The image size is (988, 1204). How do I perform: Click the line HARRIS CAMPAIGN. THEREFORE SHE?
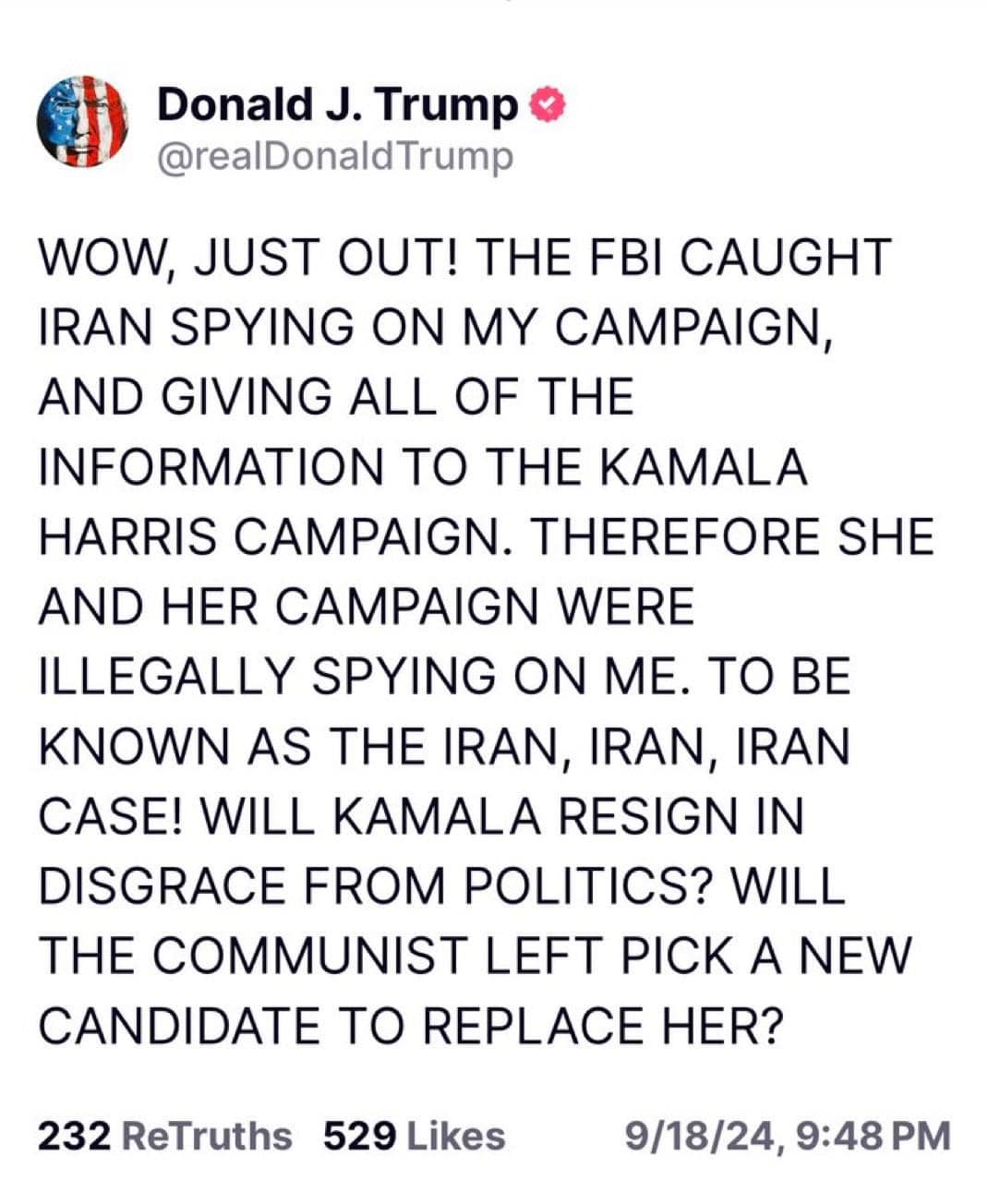click(487, 536)
